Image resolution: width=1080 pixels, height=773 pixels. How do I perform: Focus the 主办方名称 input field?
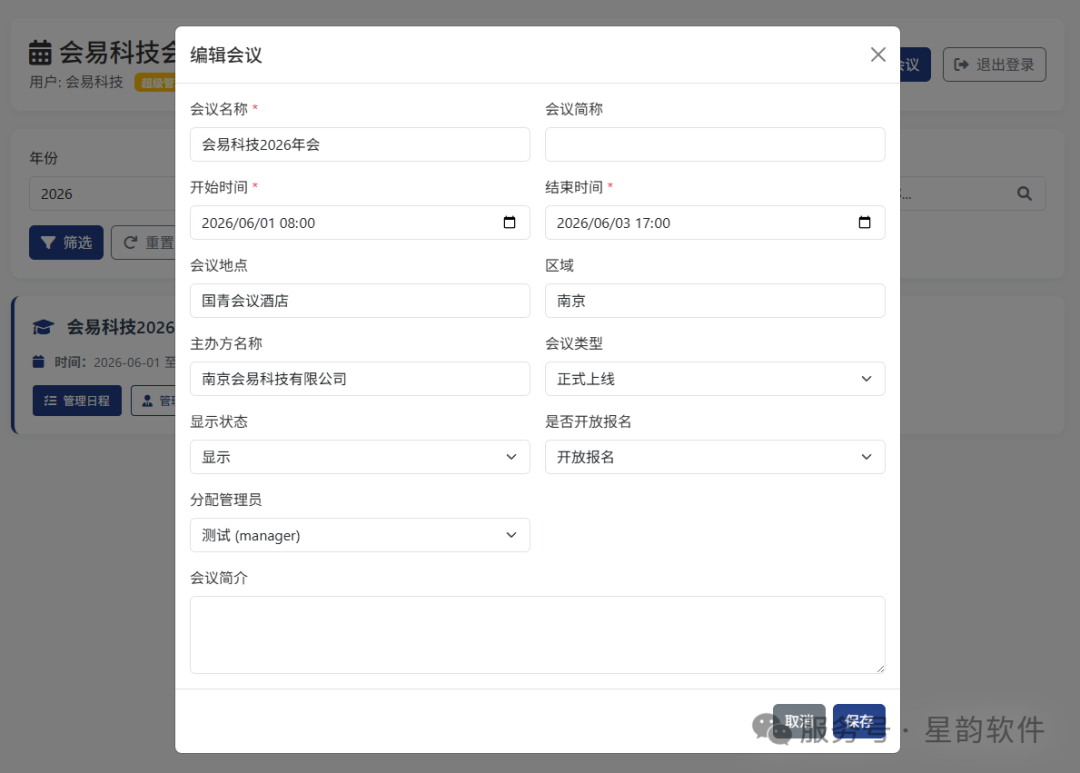[x=360, y=379]
